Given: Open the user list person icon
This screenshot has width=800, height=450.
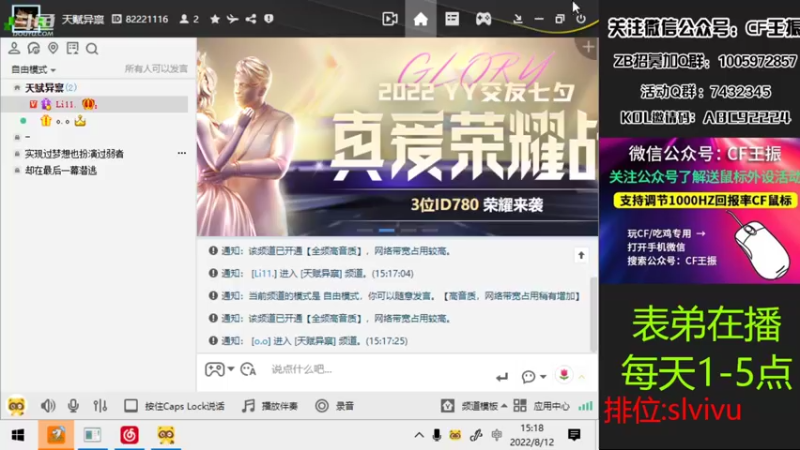Looking at the screenshot, I should tap(14, 48).
